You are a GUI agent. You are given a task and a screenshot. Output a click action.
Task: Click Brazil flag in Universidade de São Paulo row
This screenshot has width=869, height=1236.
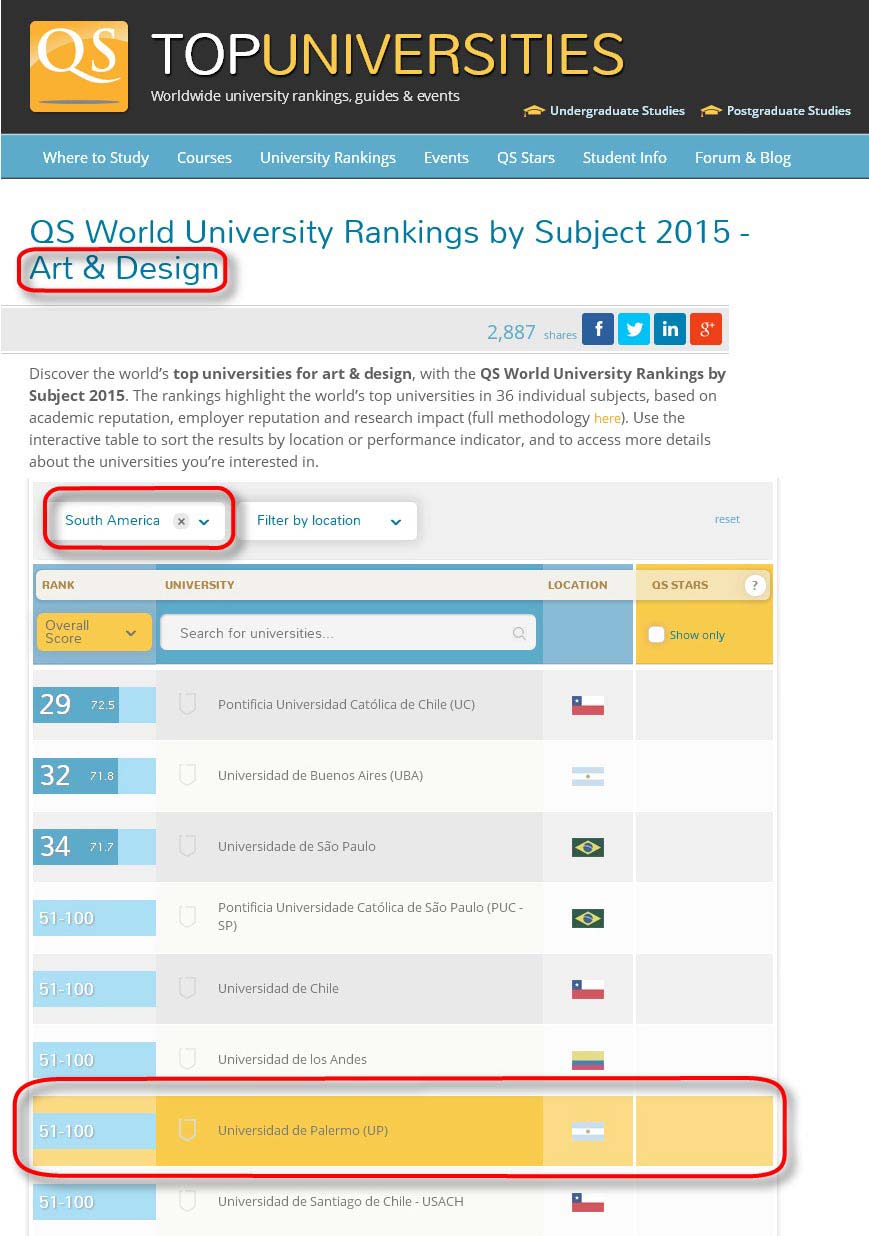pos(588,847)
